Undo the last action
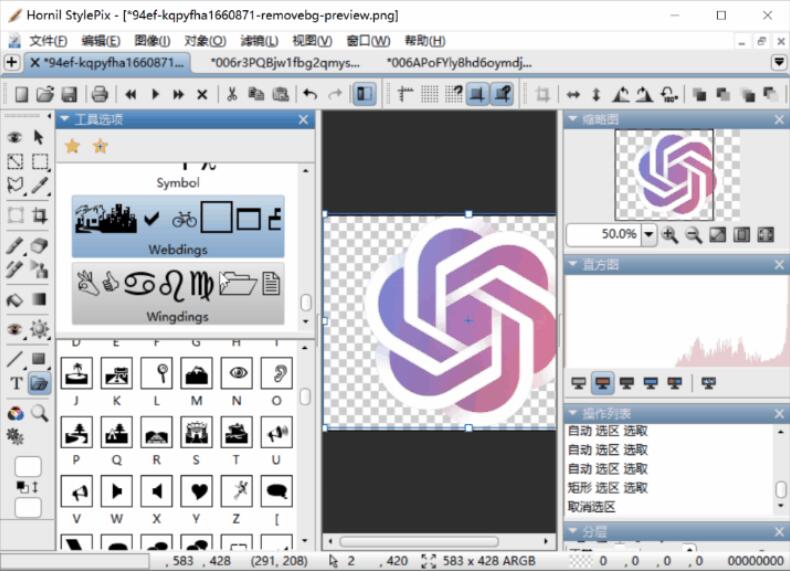This screenshot has height=571, width=790. coord(310,94)
